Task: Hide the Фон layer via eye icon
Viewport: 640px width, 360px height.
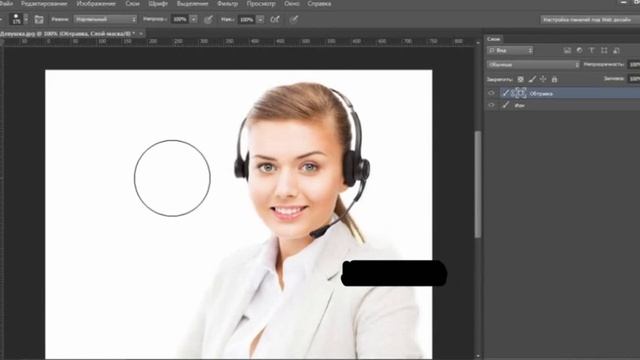Action: [x=491, y=105]
